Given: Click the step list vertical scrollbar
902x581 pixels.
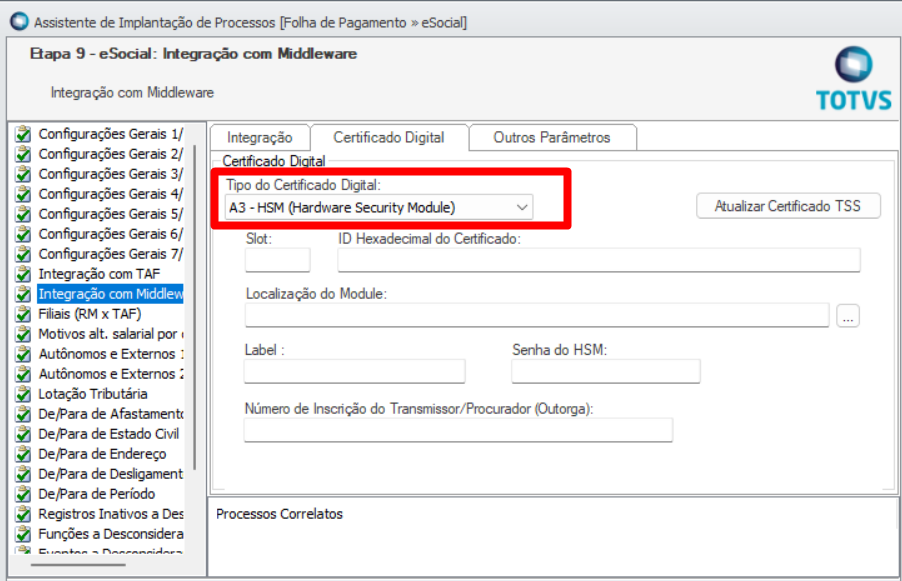Looking at the screenshot, I should 196,307.
